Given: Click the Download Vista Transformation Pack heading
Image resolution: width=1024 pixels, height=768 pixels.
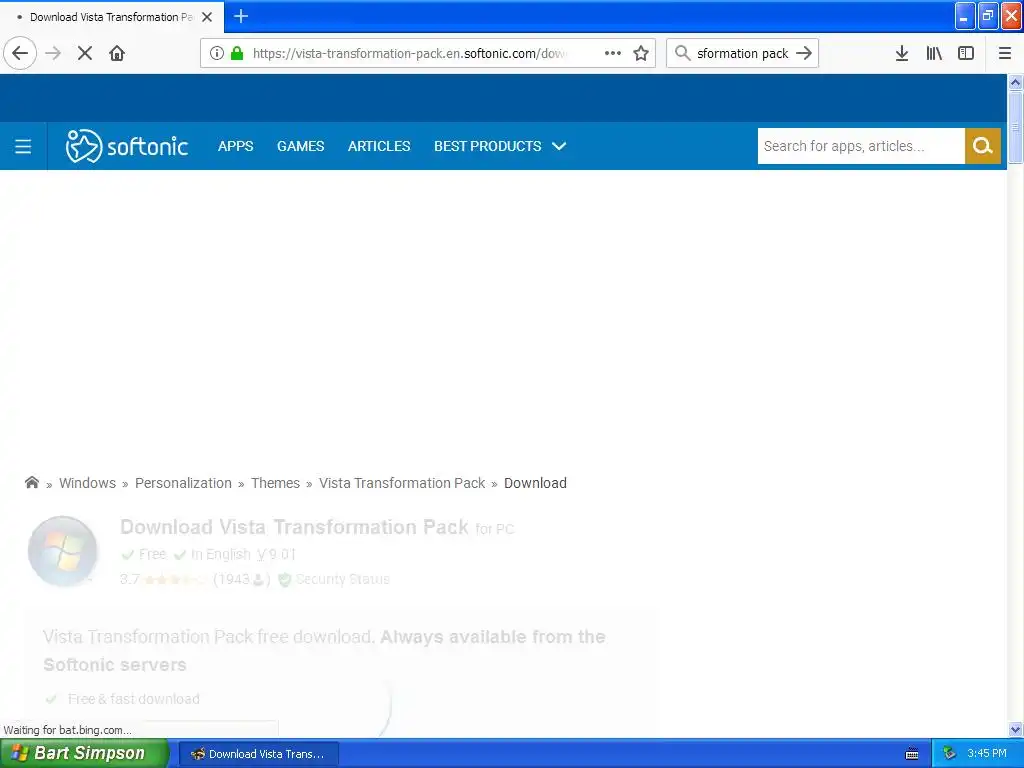Looking at the screenshot, I should pyautogui.click(x=294, y=527).
